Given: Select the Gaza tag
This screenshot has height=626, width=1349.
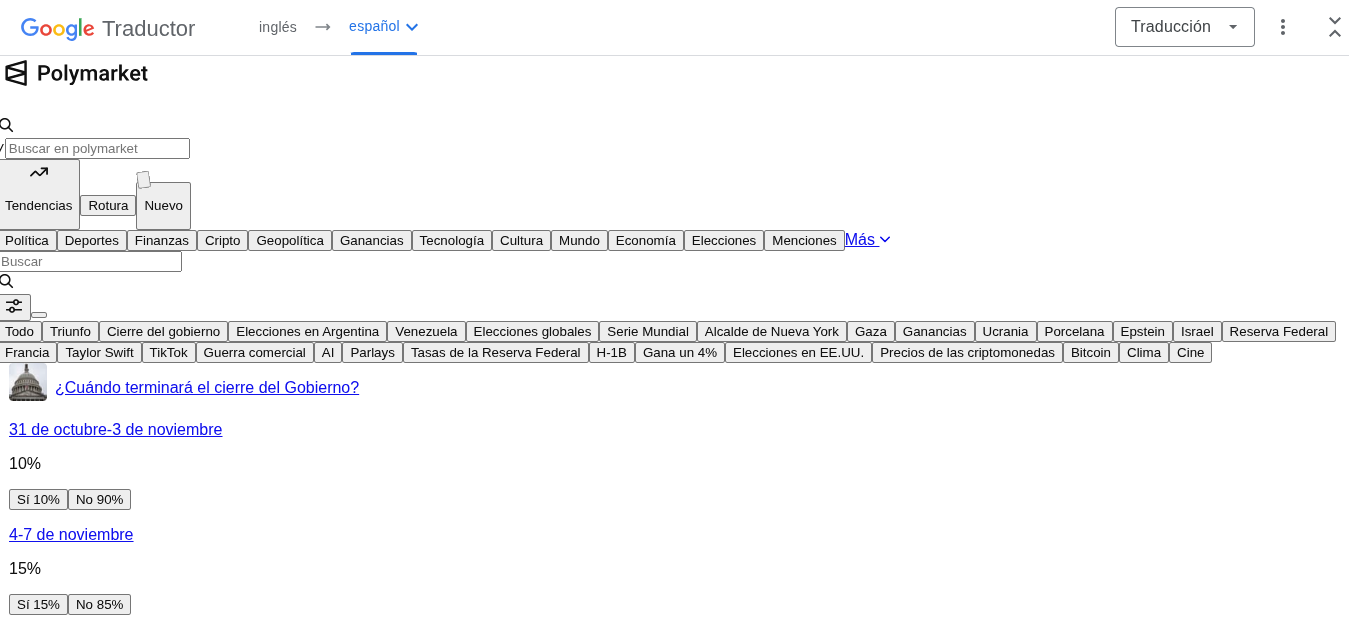Looking at the screenshot, I should pyautogui.click(x=871, y=331).
